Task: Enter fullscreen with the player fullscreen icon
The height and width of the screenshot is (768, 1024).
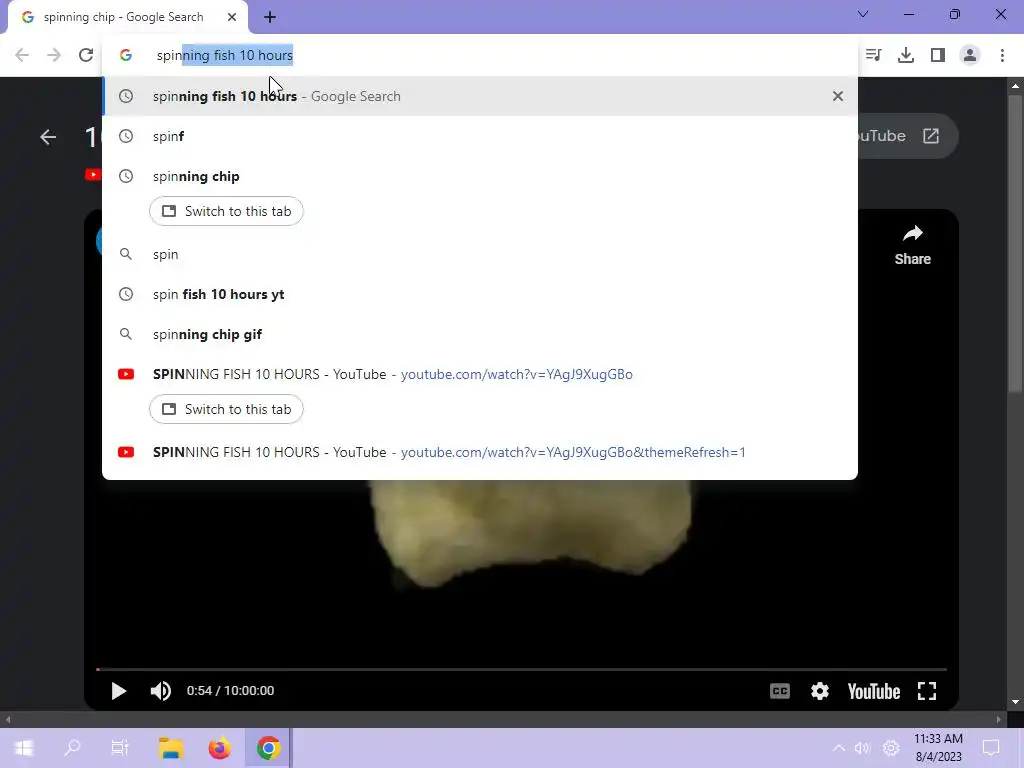Action: pos(927,691)
